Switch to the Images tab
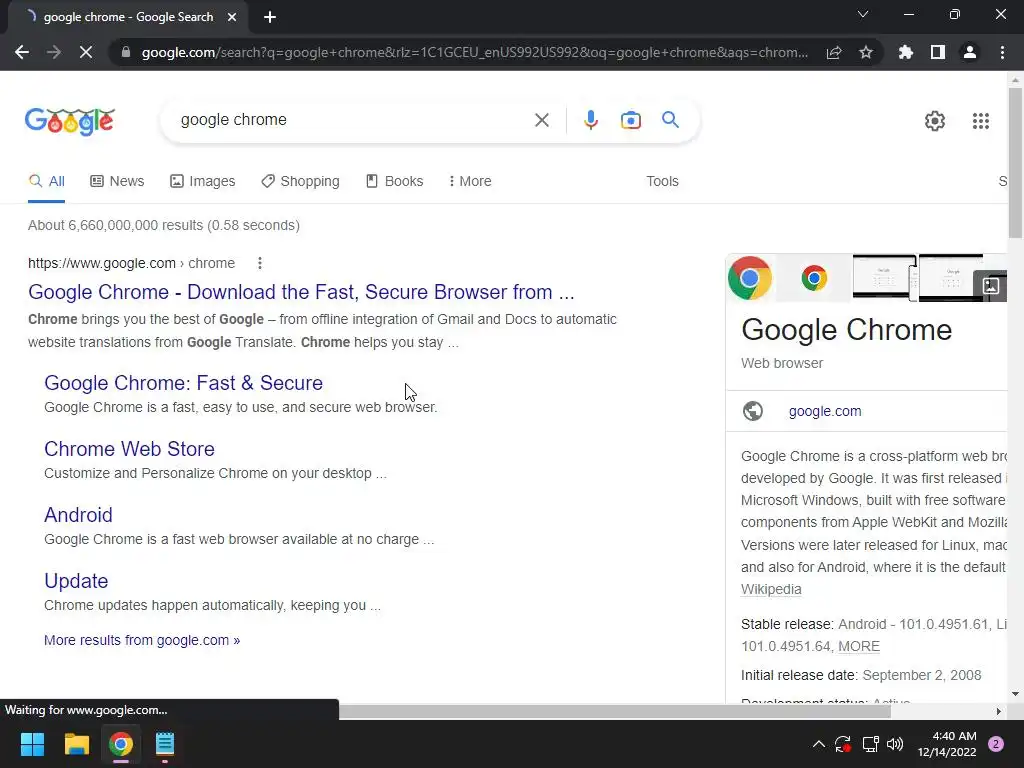 (x=202, y=182)
